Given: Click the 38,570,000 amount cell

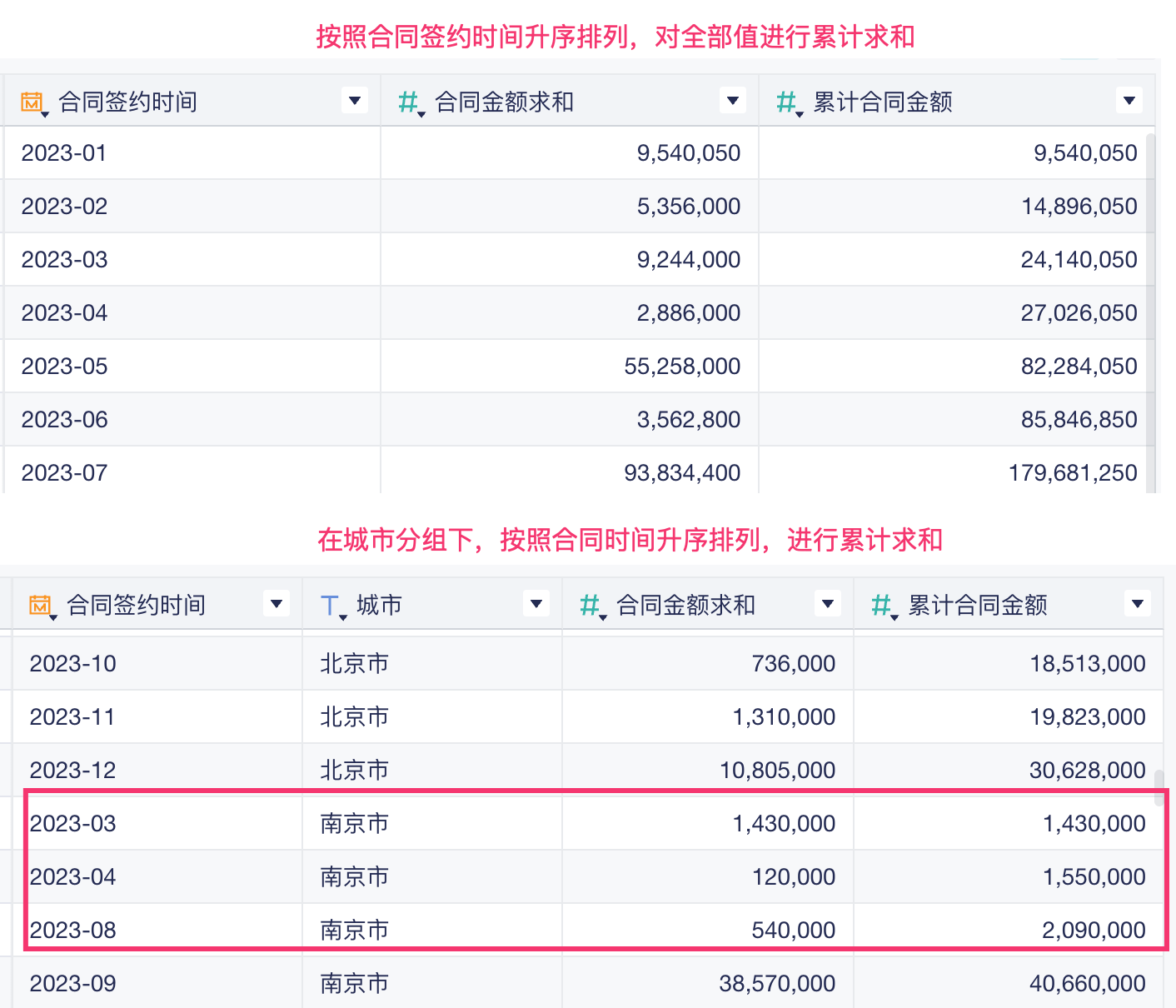Looking at the screenshot, I should [x=777, y=984].
